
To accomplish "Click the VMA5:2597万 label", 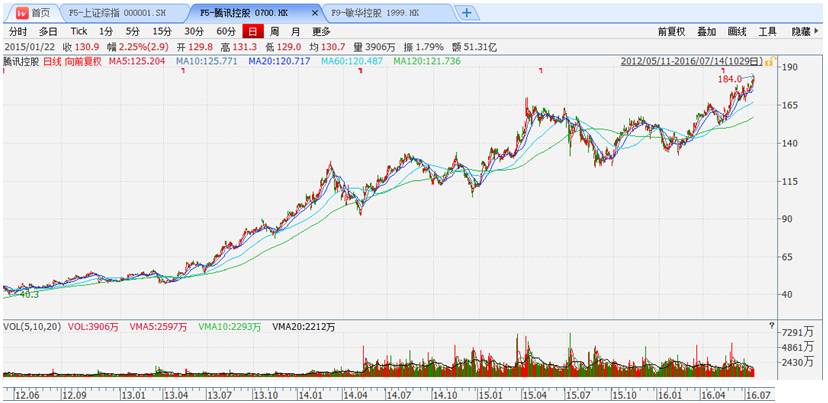I will [158, 327].
